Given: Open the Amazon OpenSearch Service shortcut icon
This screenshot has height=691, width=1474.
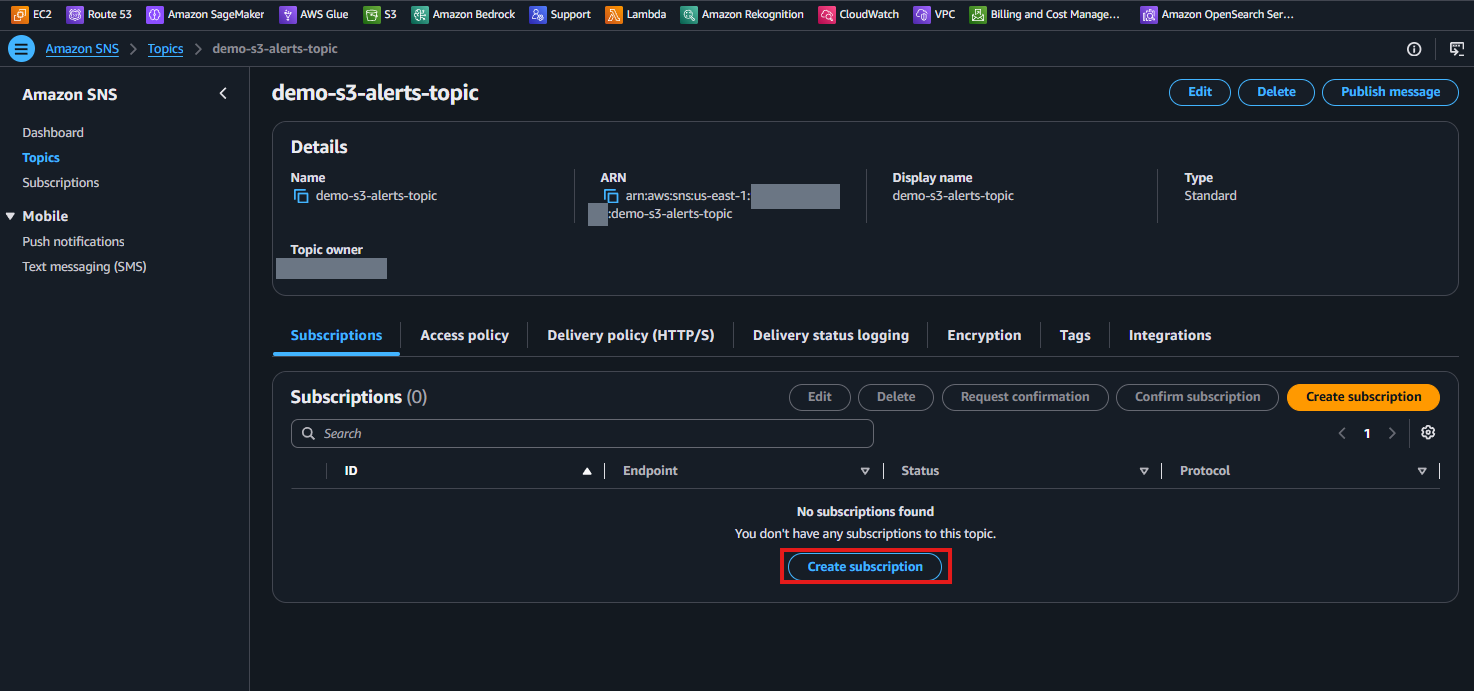Looking at the screenshot, I should click(1148, 15).
